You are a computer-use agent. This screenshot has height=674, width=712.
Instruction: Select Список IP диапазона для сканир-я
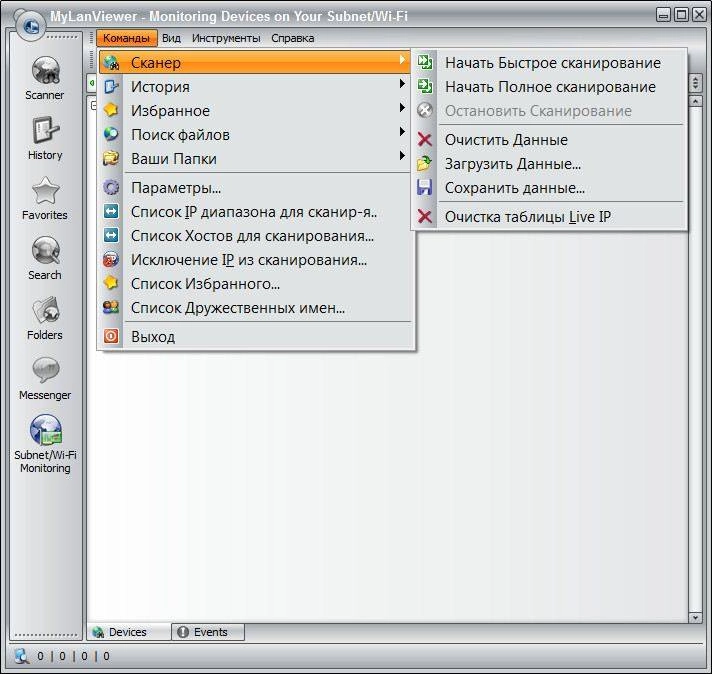[254, 212]
